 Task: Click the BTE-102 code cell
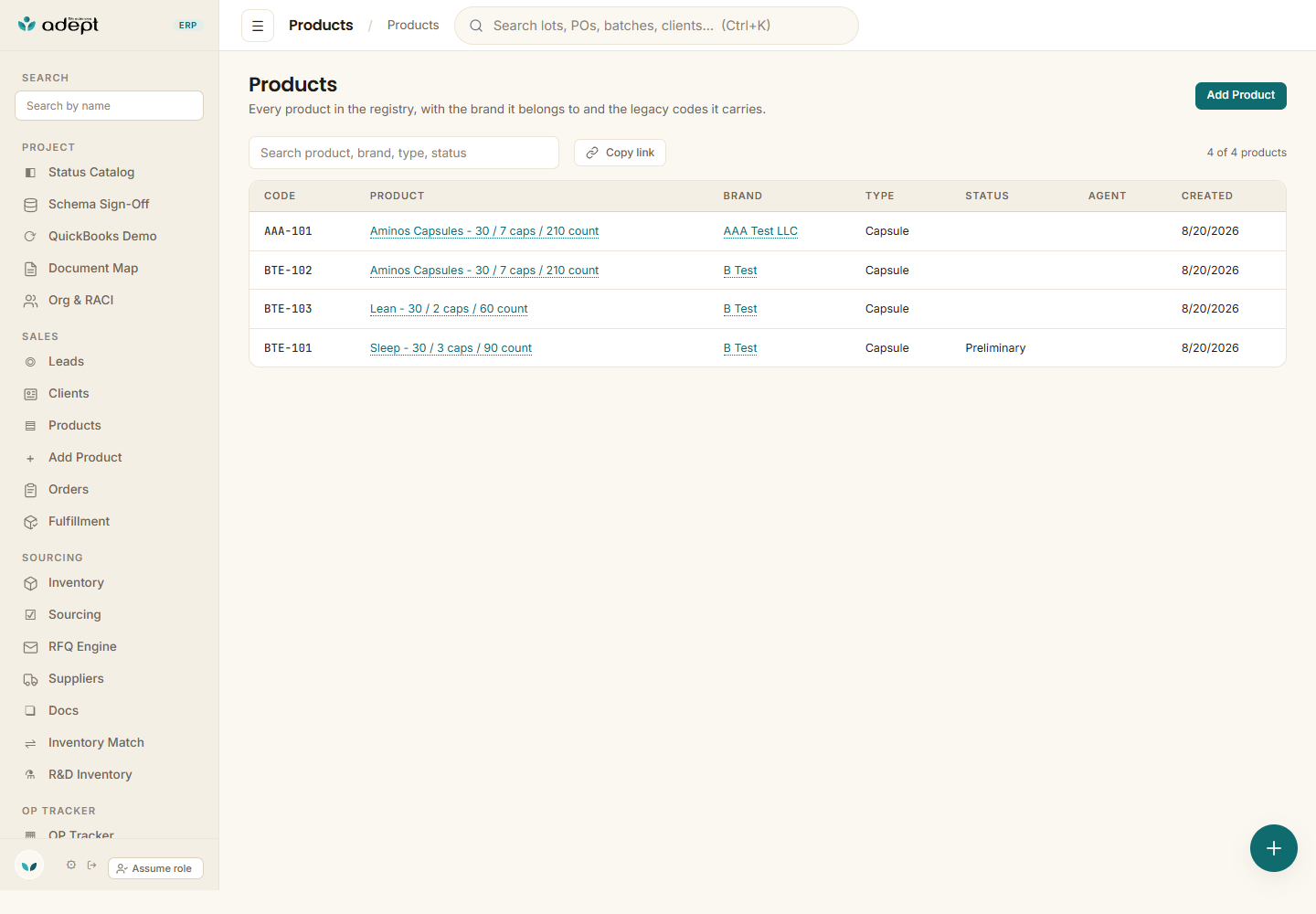288,271
